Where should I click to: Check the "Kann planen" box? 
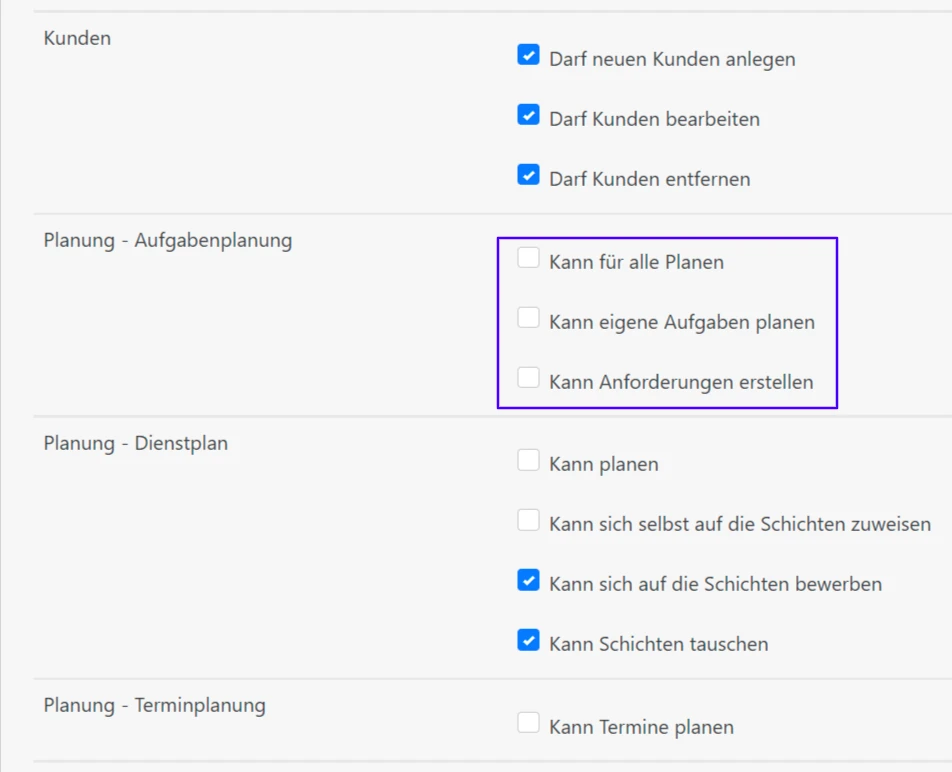coord(528,459)
